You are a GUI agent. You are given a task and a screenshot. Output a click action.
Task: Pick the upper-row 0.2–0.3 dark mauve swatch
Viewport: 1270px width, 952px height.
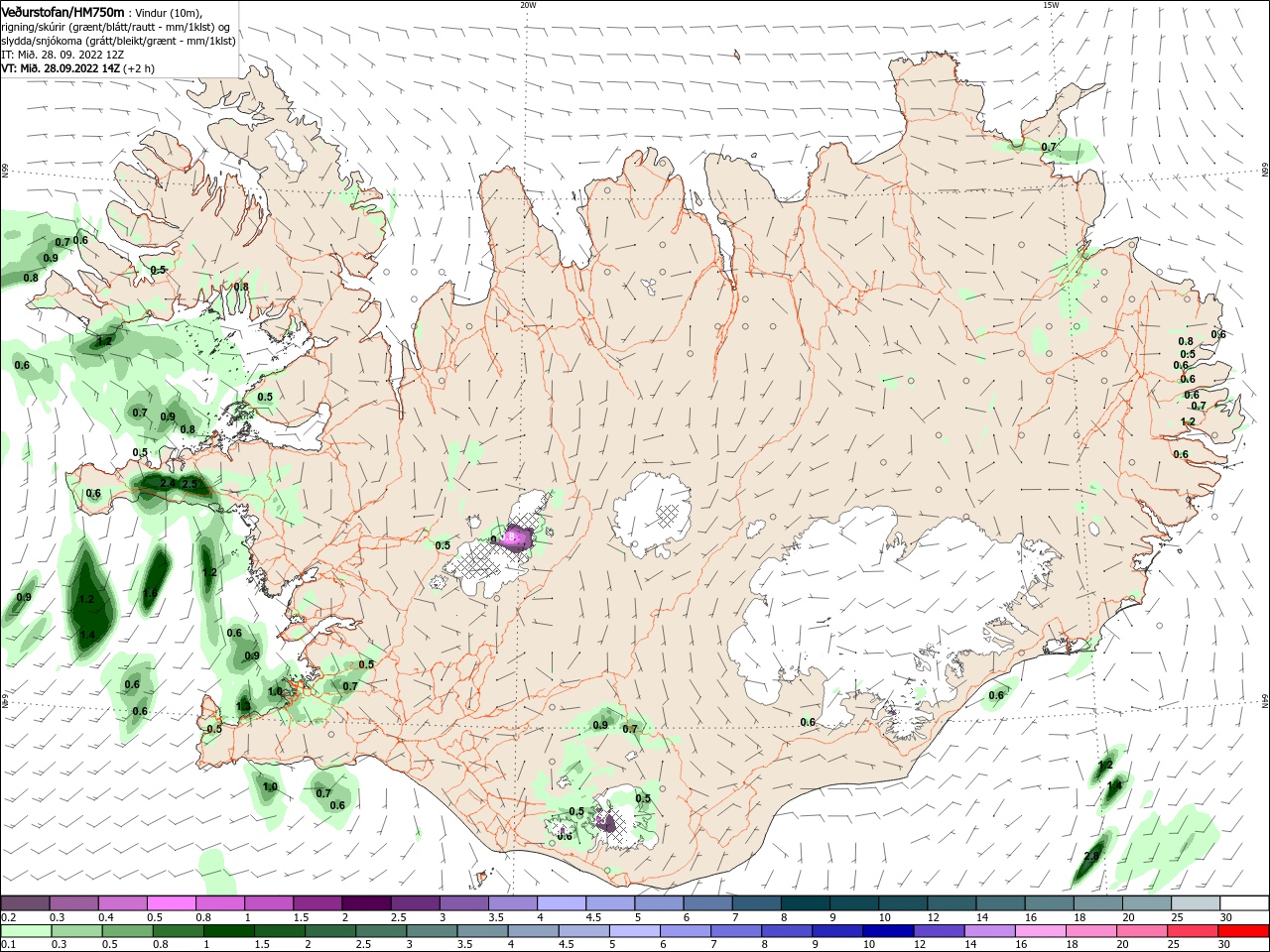25,903
